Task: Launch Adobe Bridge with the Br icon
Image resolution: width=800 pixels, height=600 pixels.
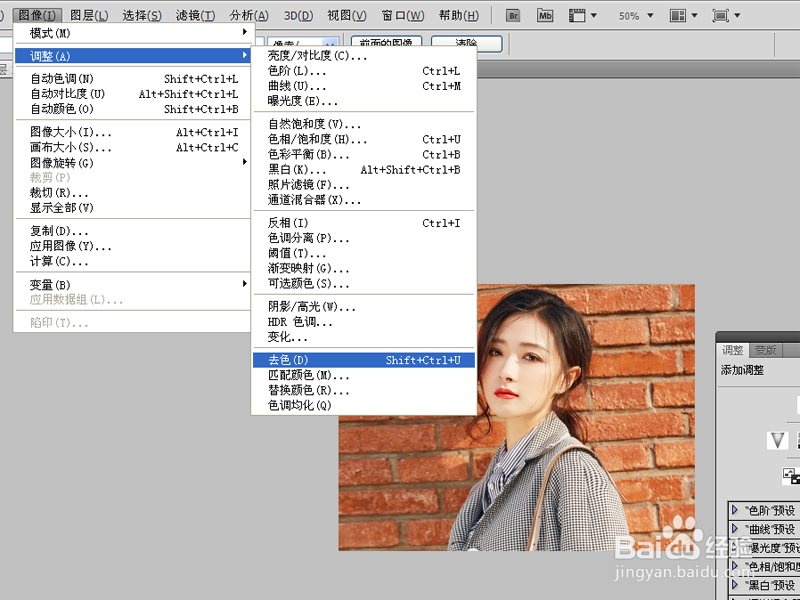Action: [513, 15]
